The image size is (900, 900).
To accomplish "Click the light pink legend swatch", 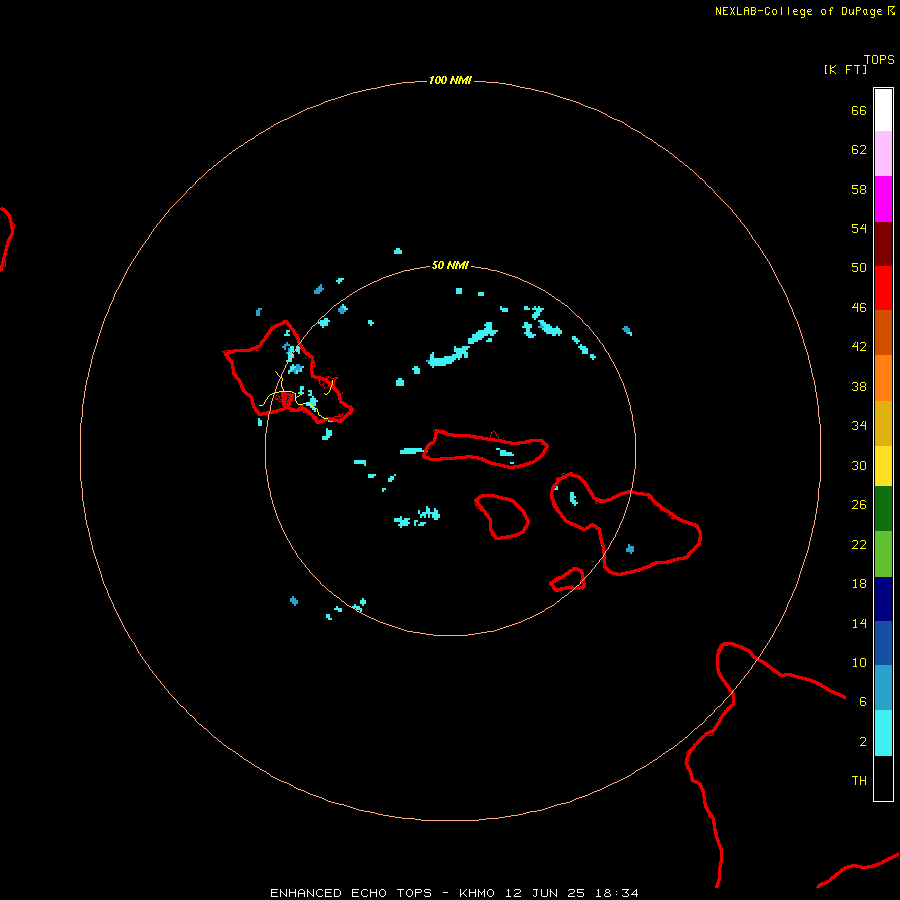I will click(x=883, y=153).
